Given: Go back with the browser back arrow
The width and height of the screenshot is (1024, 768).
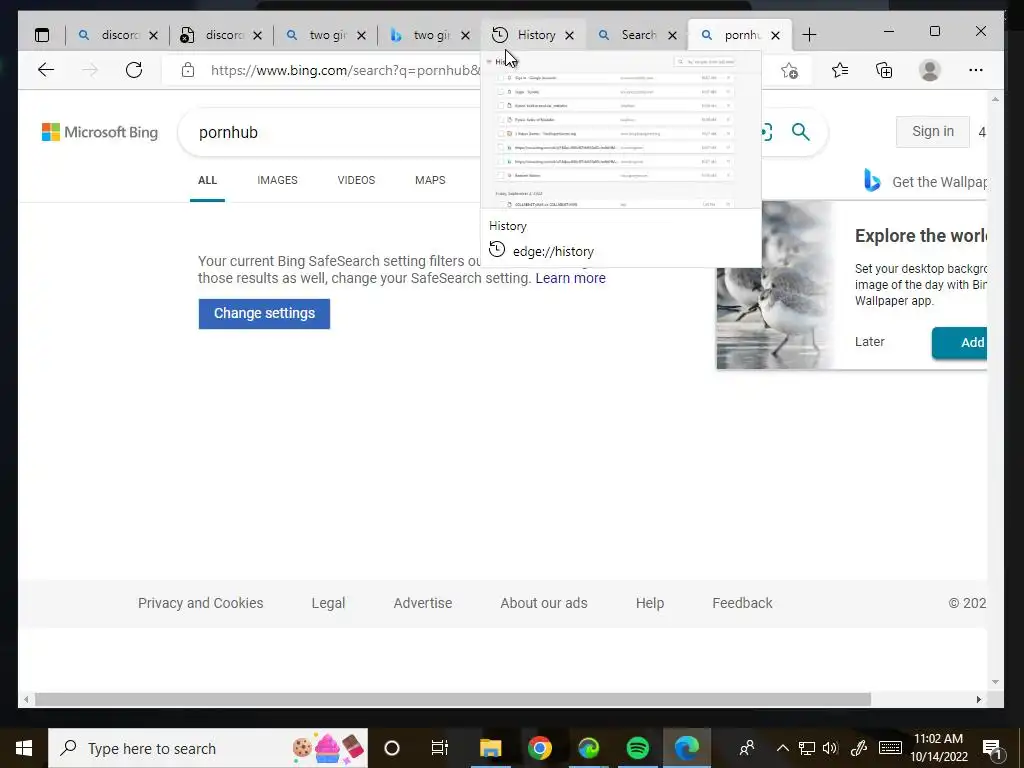Looking at the screenshot, I should coord(46,70).
